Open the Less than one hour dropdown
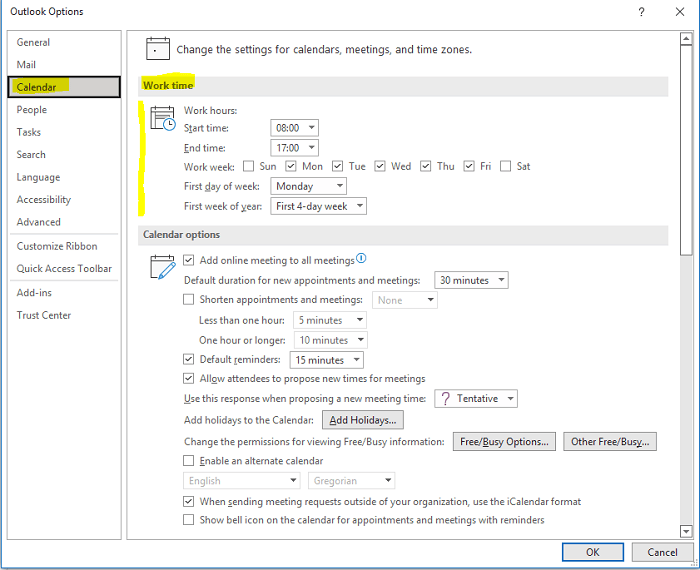700x570 pixels. point(330,320)
